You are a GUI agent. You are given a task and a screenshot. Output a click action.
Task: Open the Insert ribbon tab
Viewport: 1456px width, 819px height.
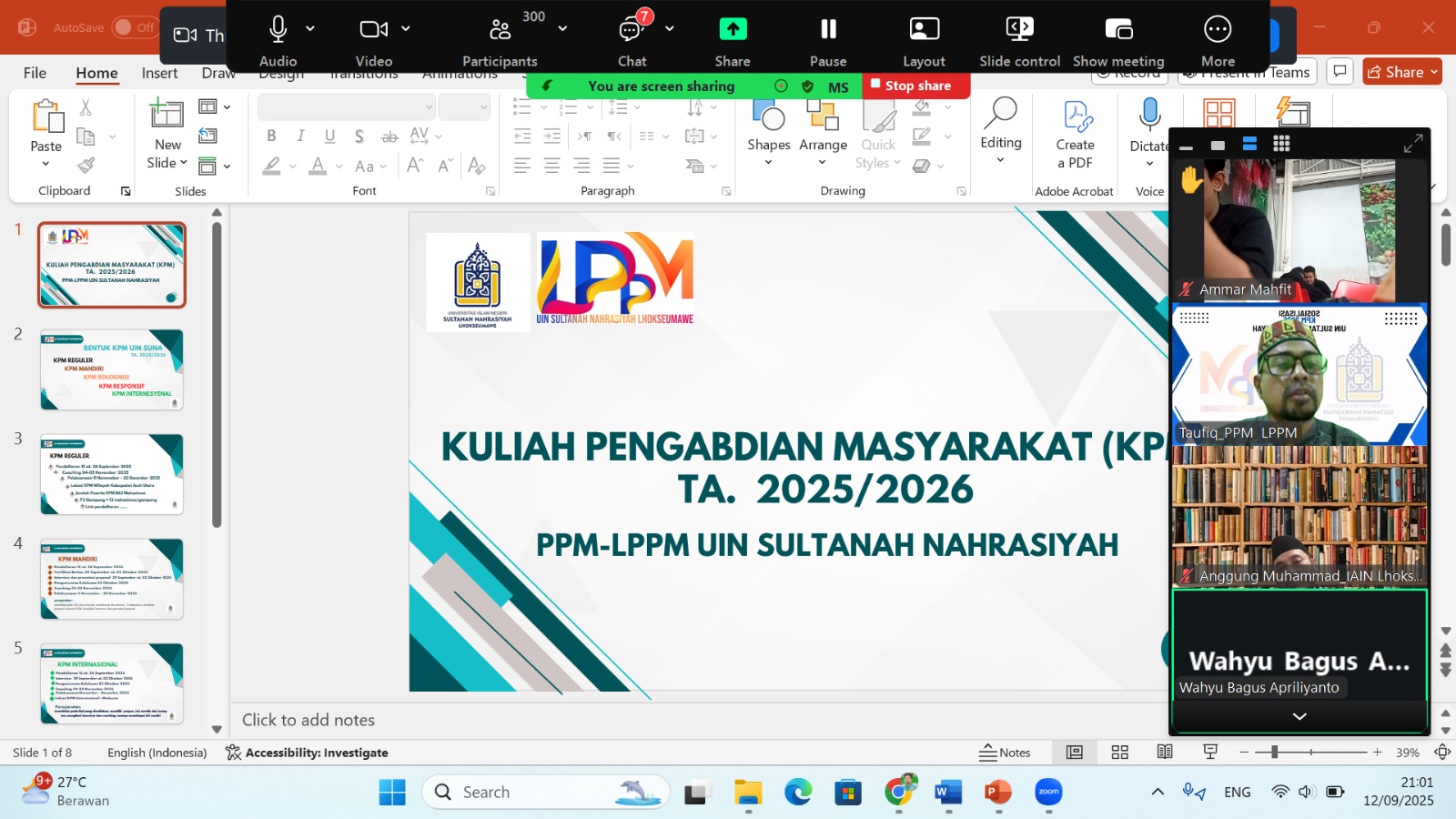[159, 73]
